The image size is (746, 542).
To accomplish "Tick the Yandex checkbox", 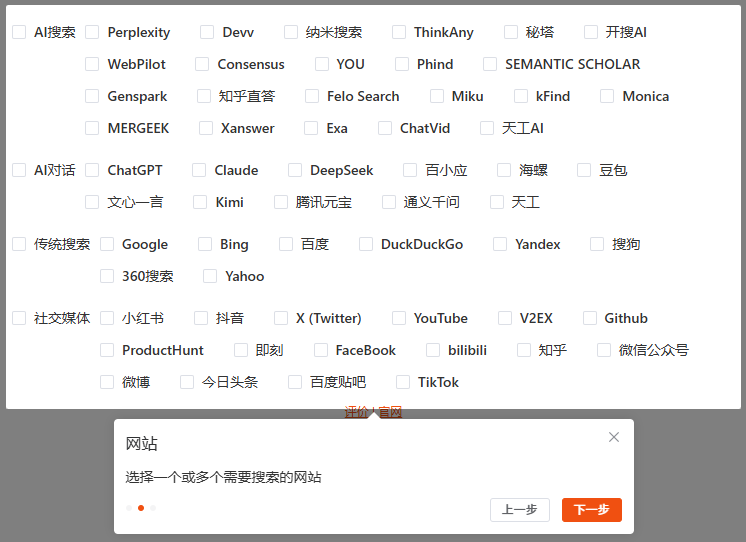I will click(500, 244).
